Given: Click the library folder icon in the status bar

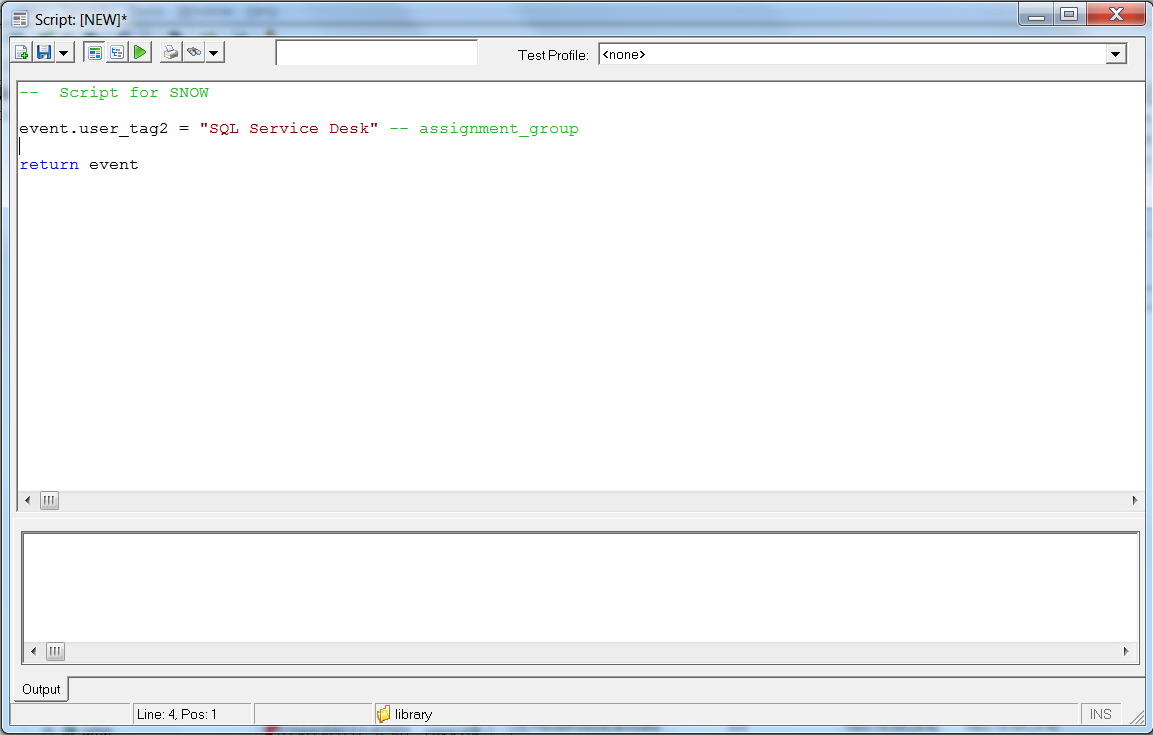Looking at the screenshot, I should tap(385, 713).
